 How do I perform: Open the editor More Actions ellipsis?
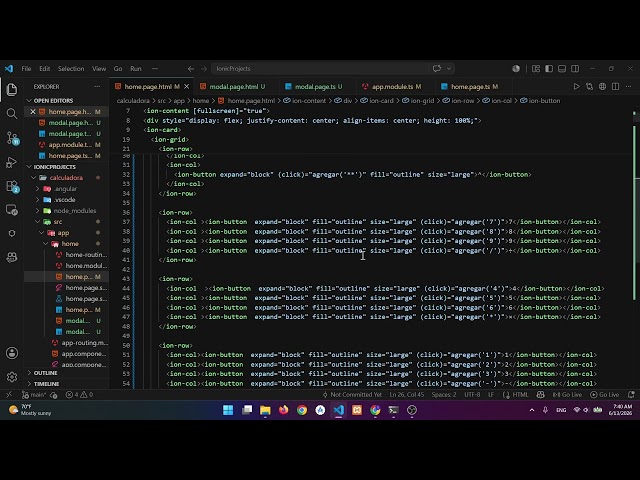(629, 87)
